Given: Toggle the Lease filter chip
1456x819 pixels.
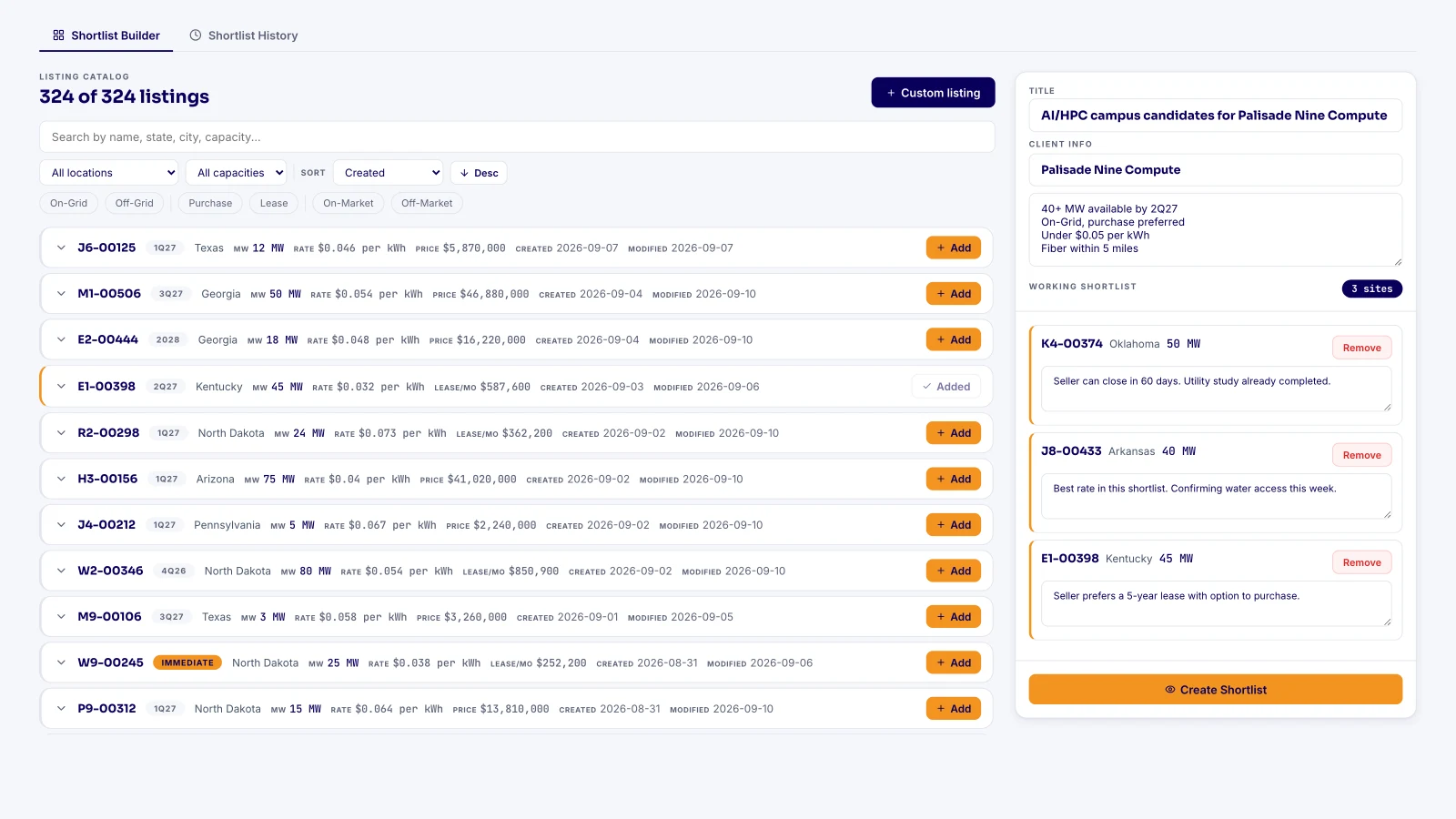Looking at the screenshot, I should coord(274,203).
